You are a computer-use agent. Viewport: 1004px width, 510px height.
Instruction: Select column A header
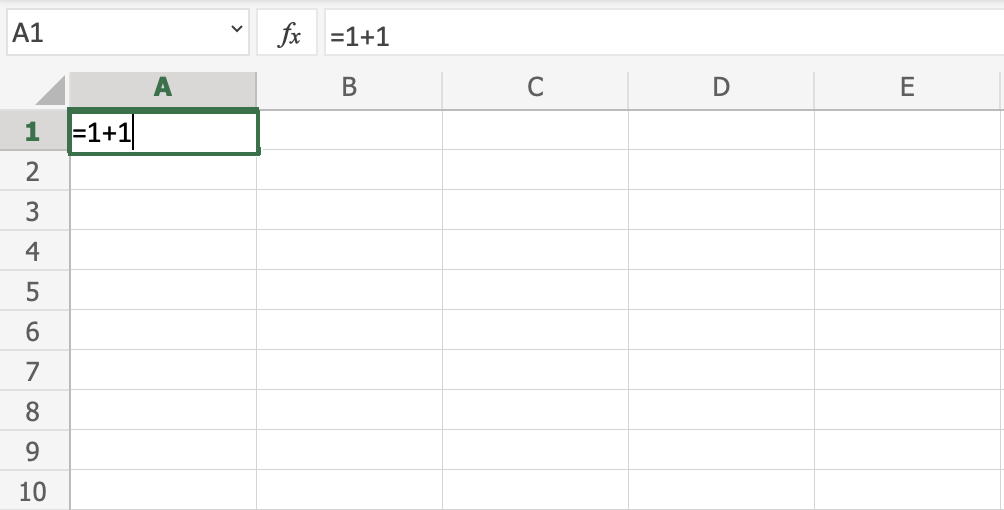163,88
